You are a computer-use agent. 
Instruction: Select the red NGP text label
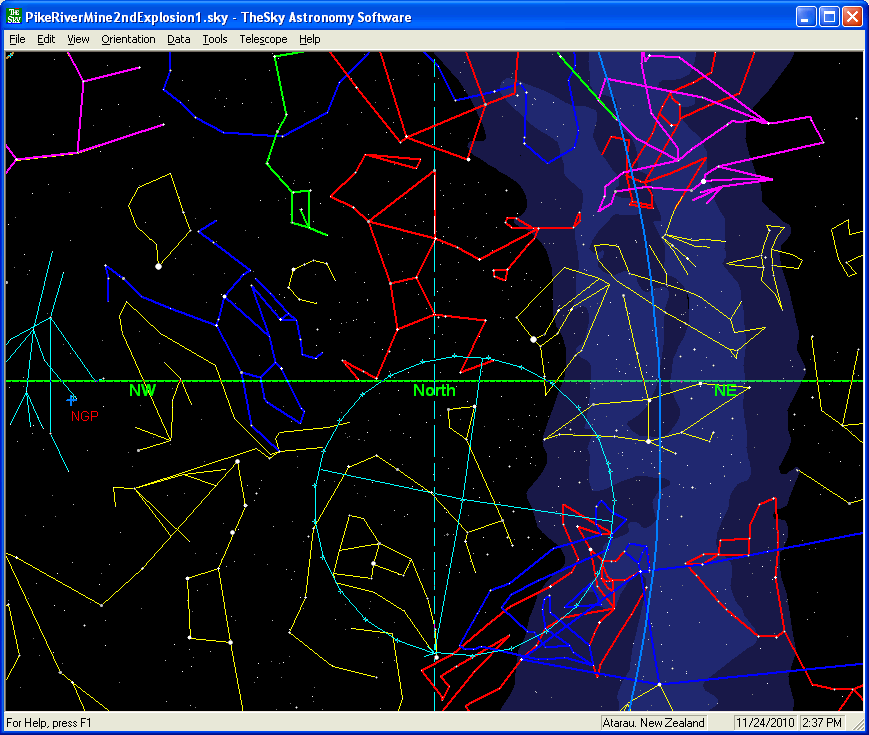(x=85, y=416)
